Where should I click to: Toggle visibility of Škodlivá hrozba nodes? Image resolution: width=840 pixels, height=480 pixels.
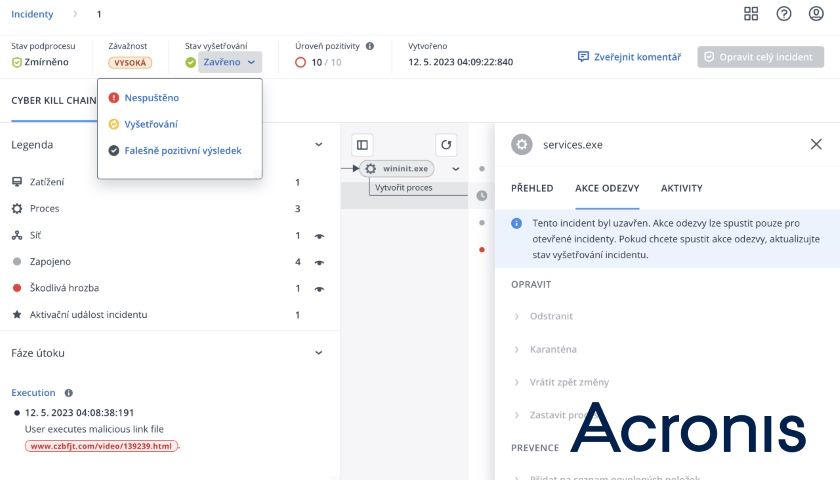319,289
